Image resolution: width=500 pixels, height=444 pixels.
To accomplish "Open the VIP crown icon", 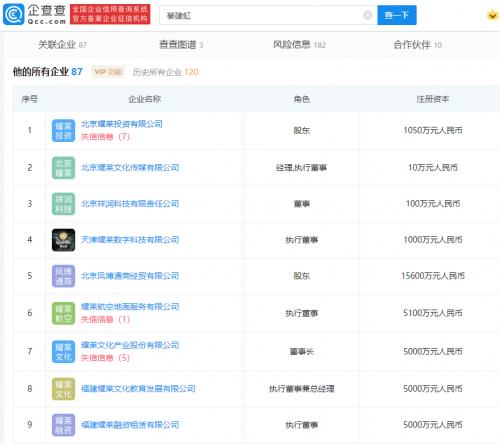I will tap(492, 15).
